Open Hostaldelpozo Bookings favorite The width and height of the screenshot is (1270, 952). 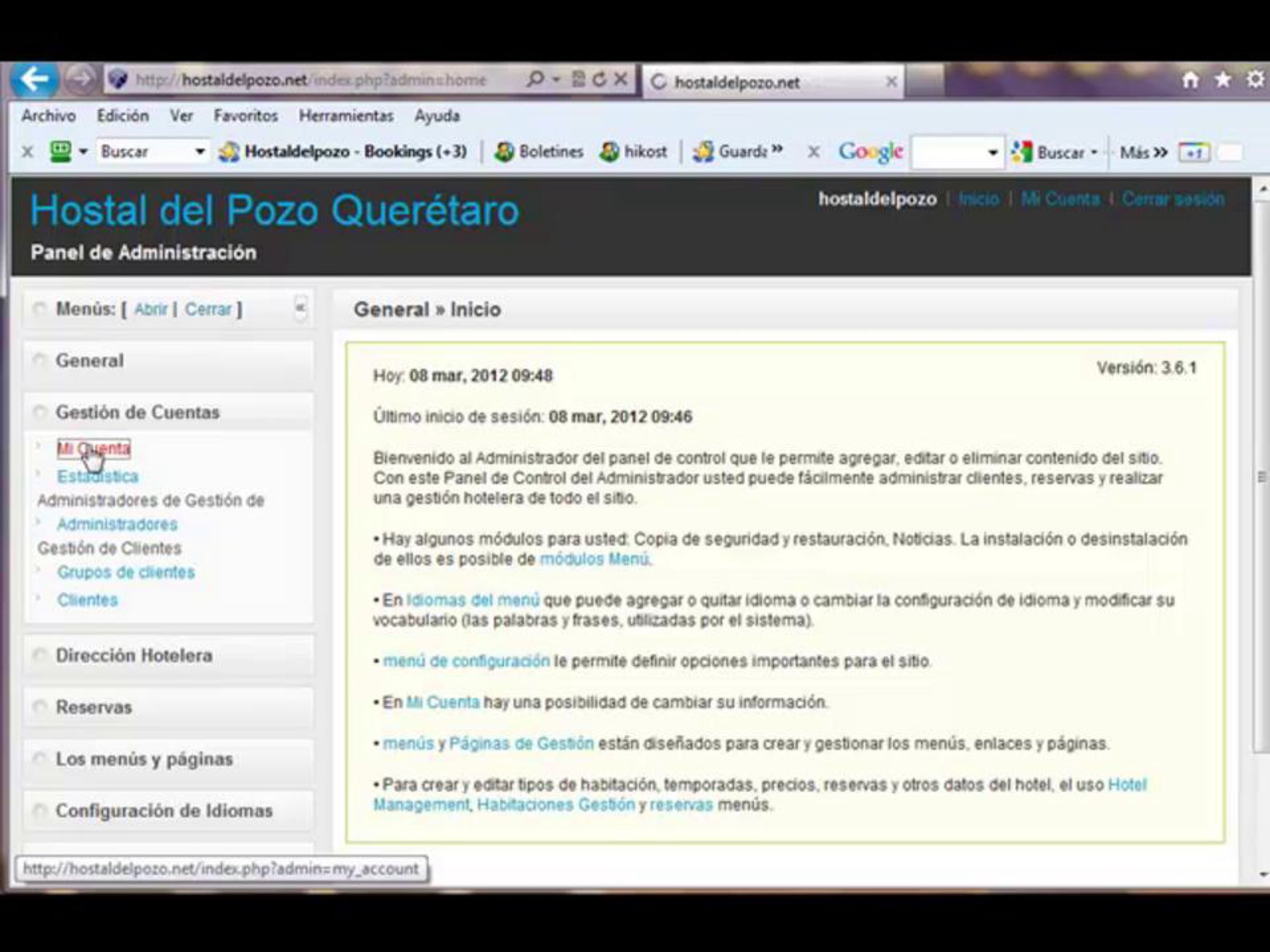pos(343,151)
